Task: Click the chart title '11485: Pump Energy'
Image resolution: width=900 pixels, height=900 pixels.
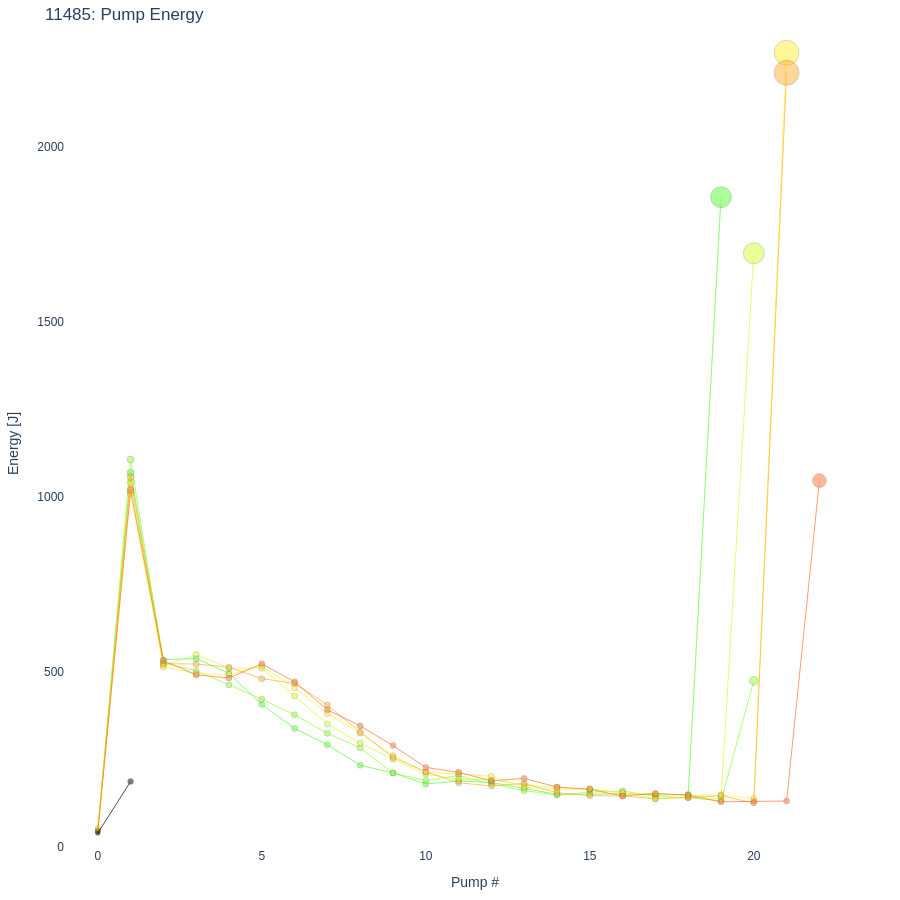Action: pyautogui.click(x=124, y=15)
